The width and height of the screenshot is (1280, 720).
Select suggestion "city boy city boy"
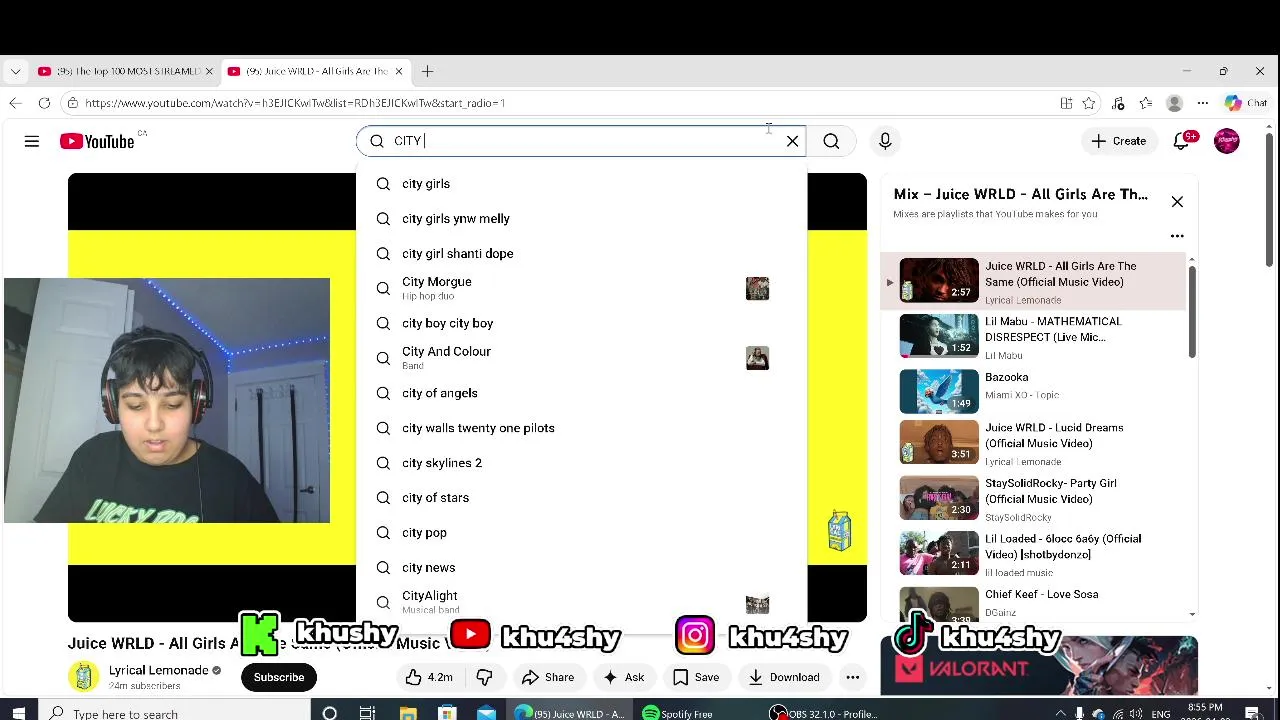(x=581, y=323)
